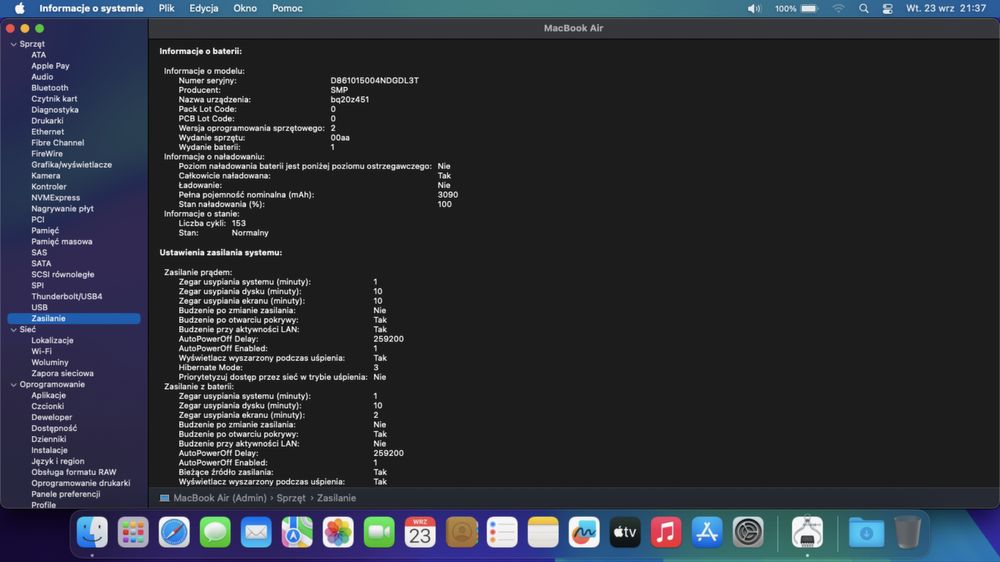This screenshot has width=1000, height=562.
Task: Open the Maps app in the Dock
Action: pyautogui.click(x=297, y=532)
